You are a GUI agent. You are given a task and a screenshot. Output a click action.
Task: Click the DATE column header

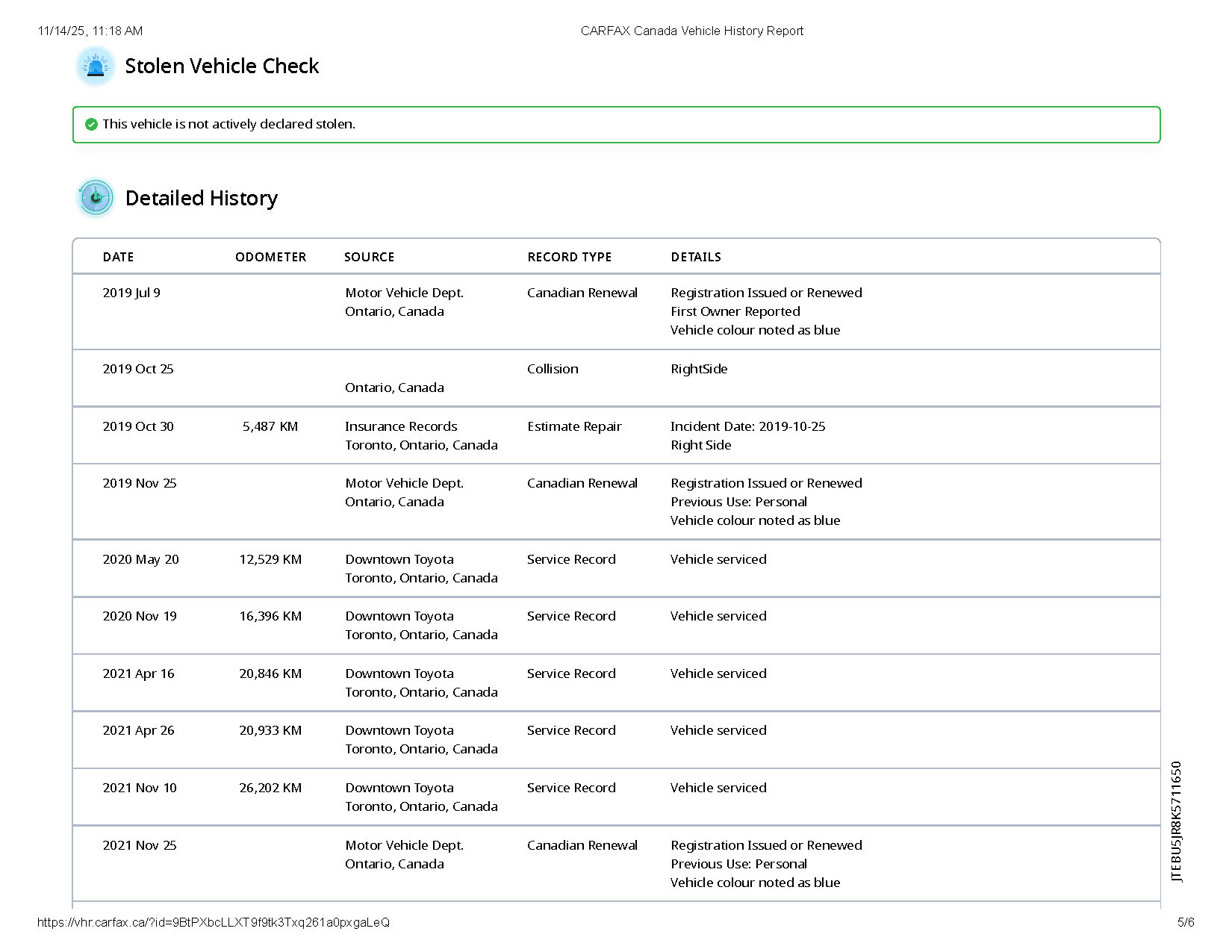click(118, 257)
